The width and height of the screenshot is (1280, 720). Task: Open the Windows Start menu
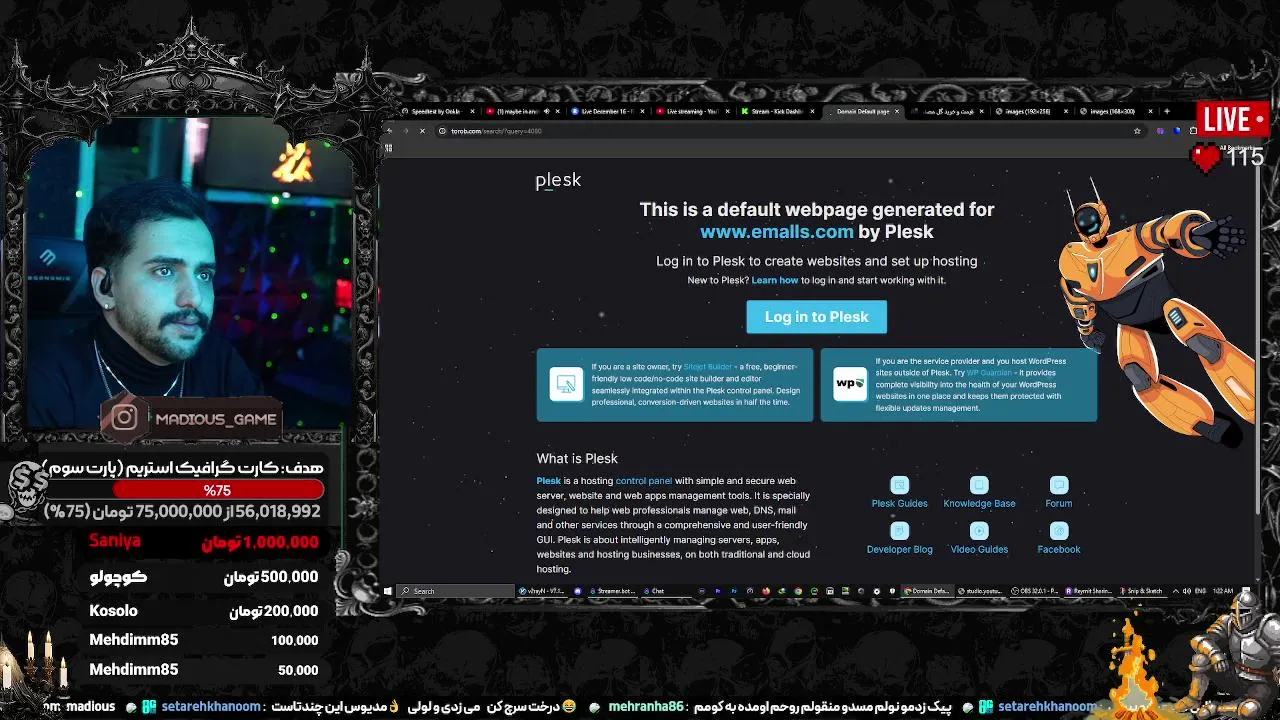click(x=388, y=591)
